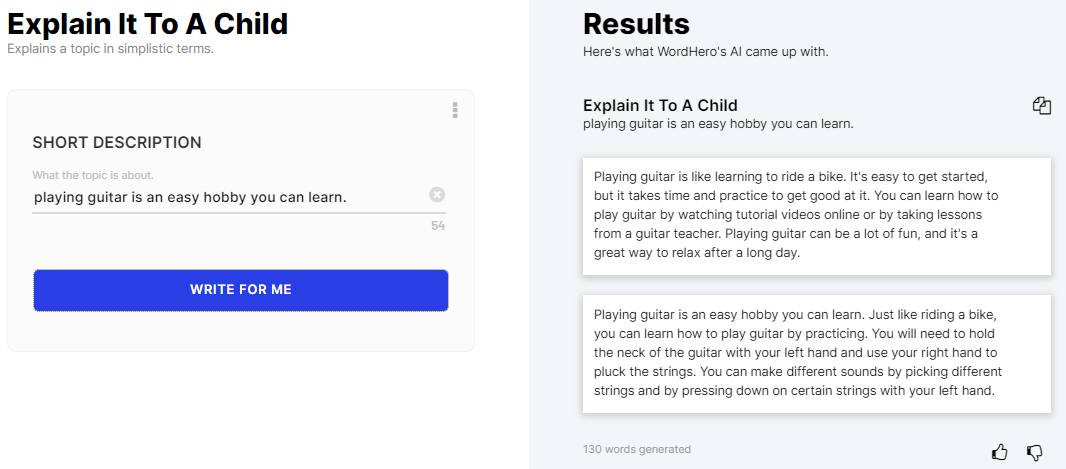This screenshot has width=1066, height=469.
Task: Click the large "Explain It To A Child" page heading
Action: pyautogui.click(x=148, y=24)
